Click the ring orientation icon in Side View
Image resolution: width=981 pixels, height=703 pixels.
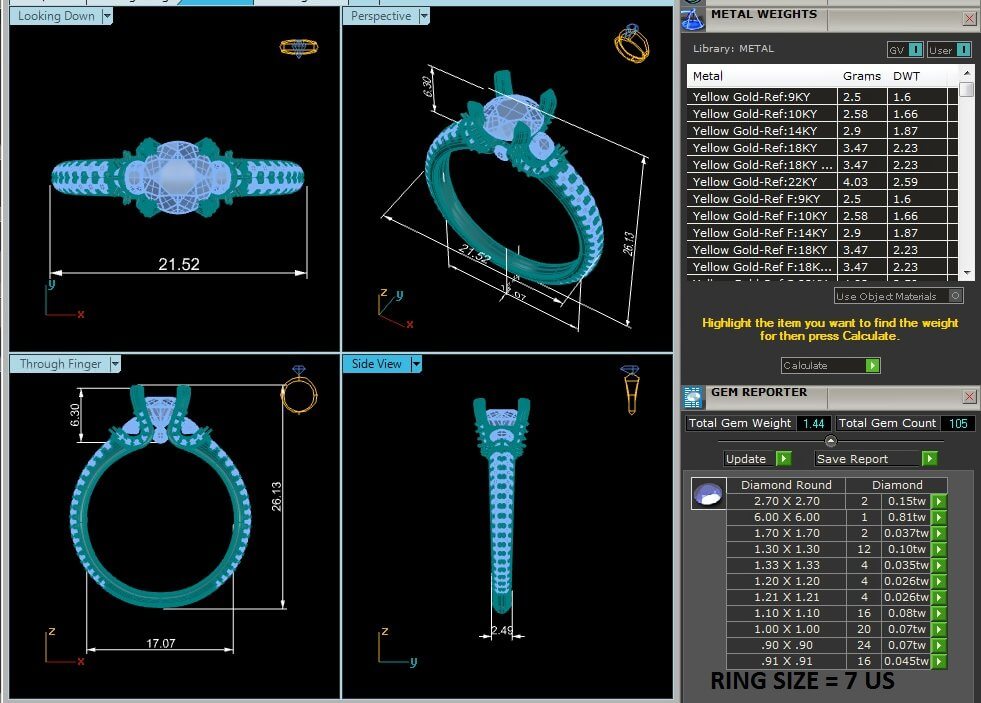[x=631, y=390]
